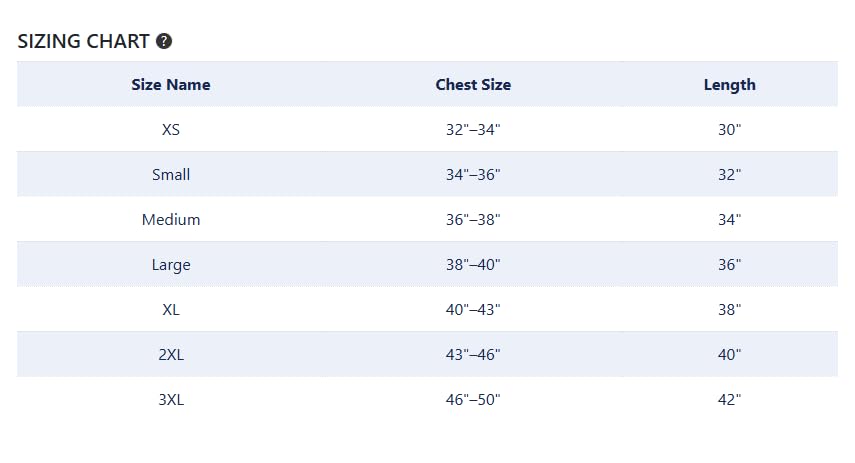The width and height of the screenshot is (855, 463).
Task: Click the 30" length cell
Action: (x=730, y=130)
